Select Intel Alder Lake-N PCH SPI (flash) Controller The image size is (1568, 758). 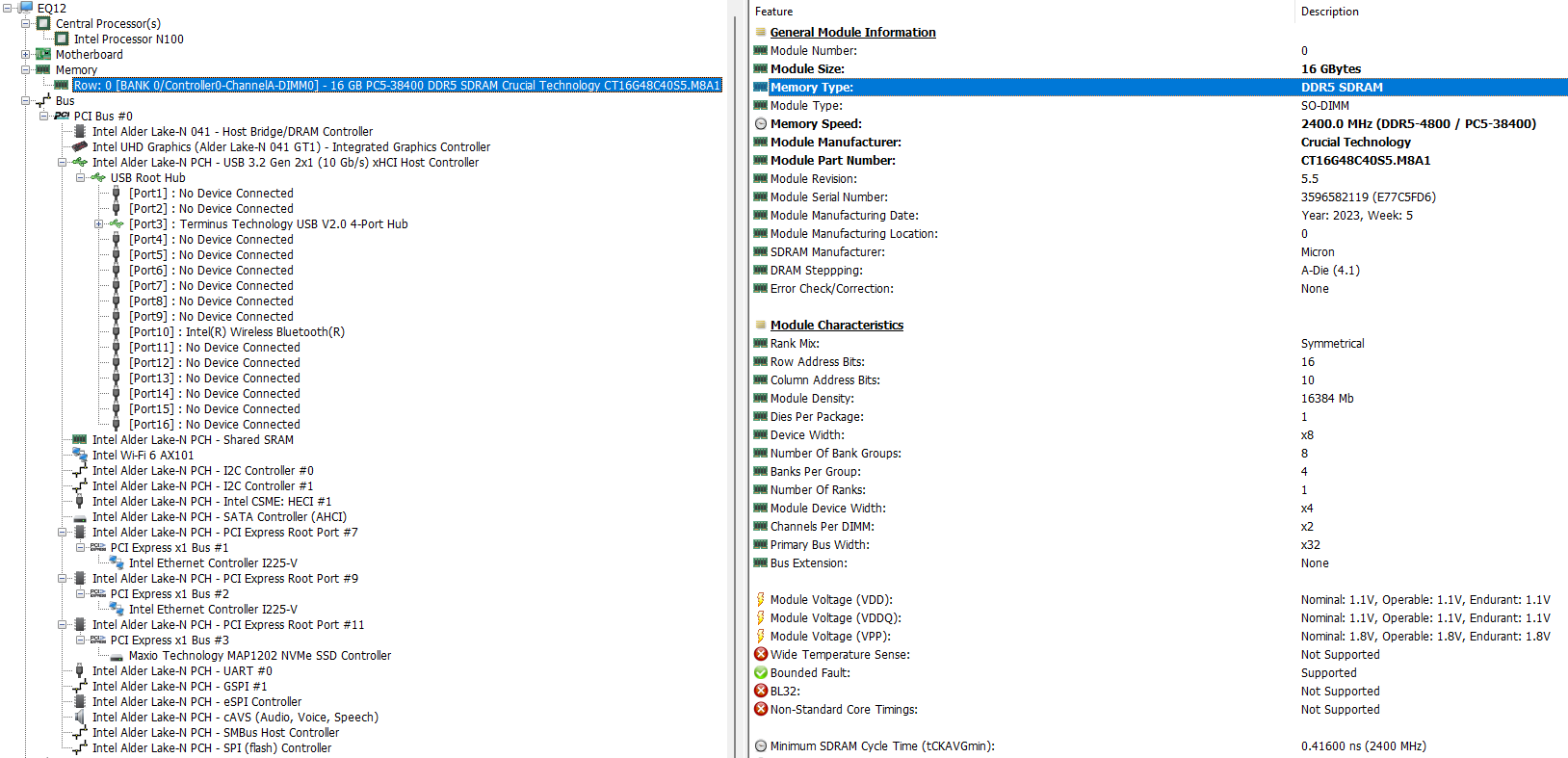pyautogui.click(x=212, y=747)
